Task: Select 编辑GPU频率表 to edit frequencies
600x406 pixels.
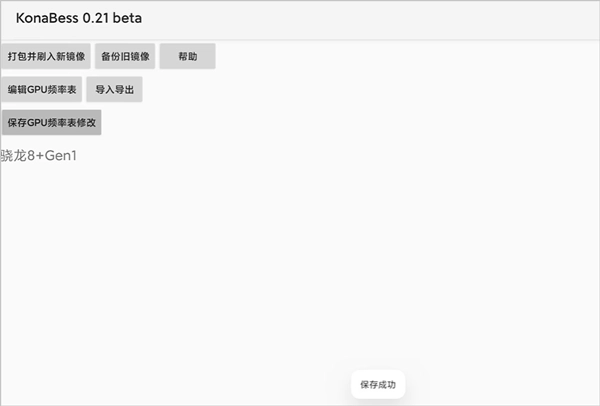Action: [x=42, y=90]
